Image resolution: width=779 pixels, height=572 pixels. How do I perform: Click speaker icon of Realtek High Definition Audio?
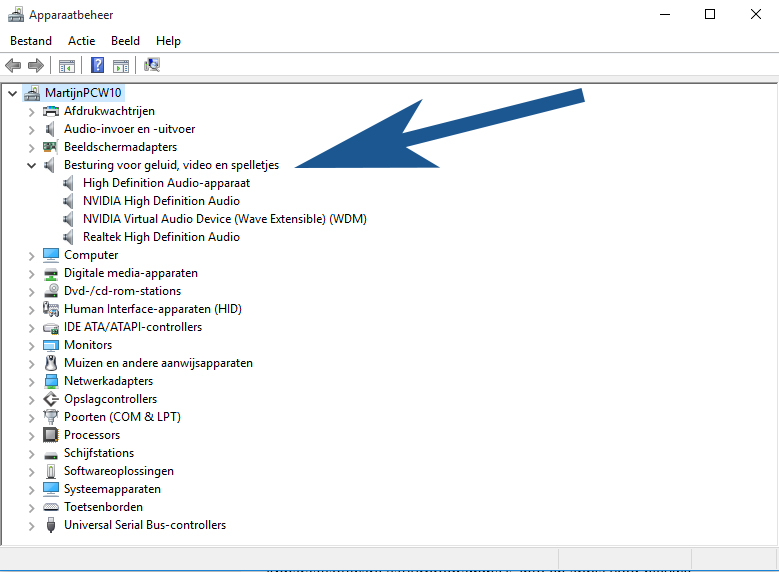(69, 237)
